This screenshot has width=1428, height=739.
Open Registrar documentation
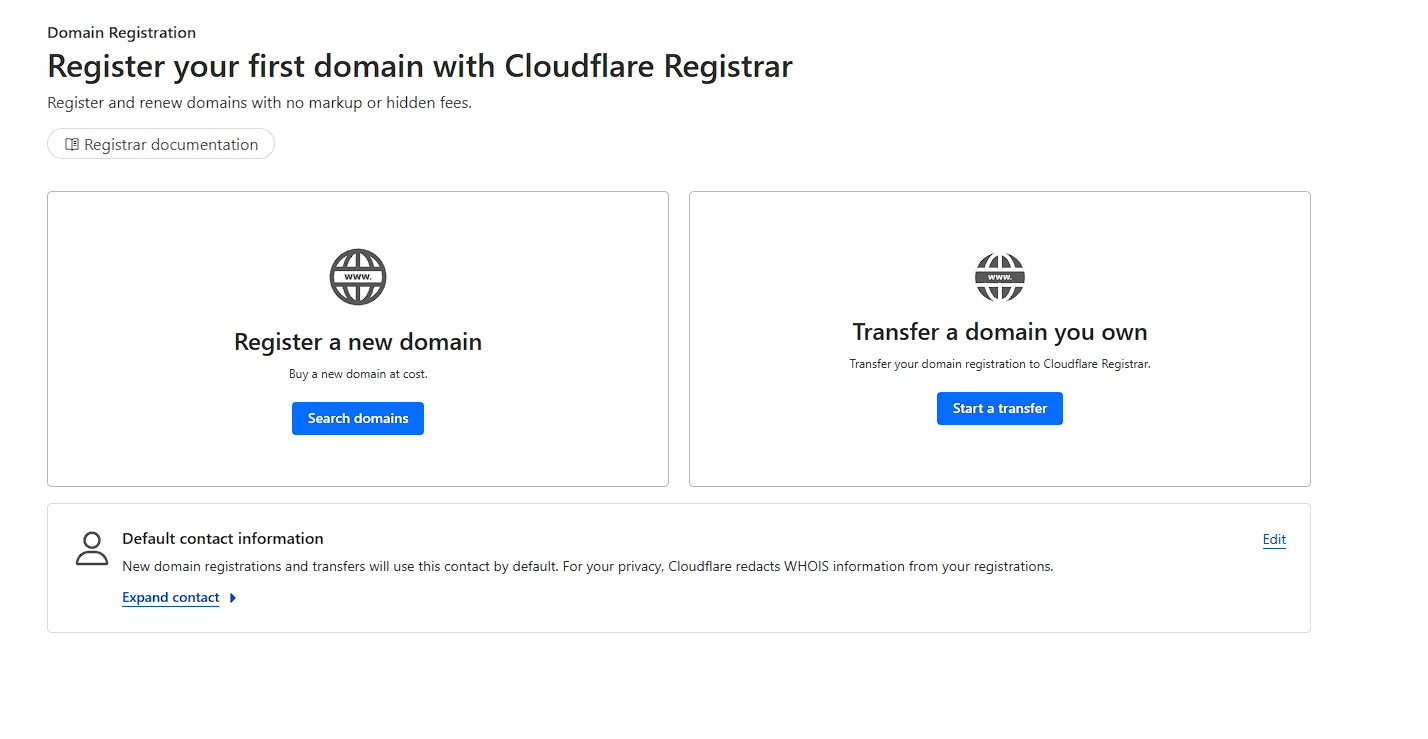point(170,145)
